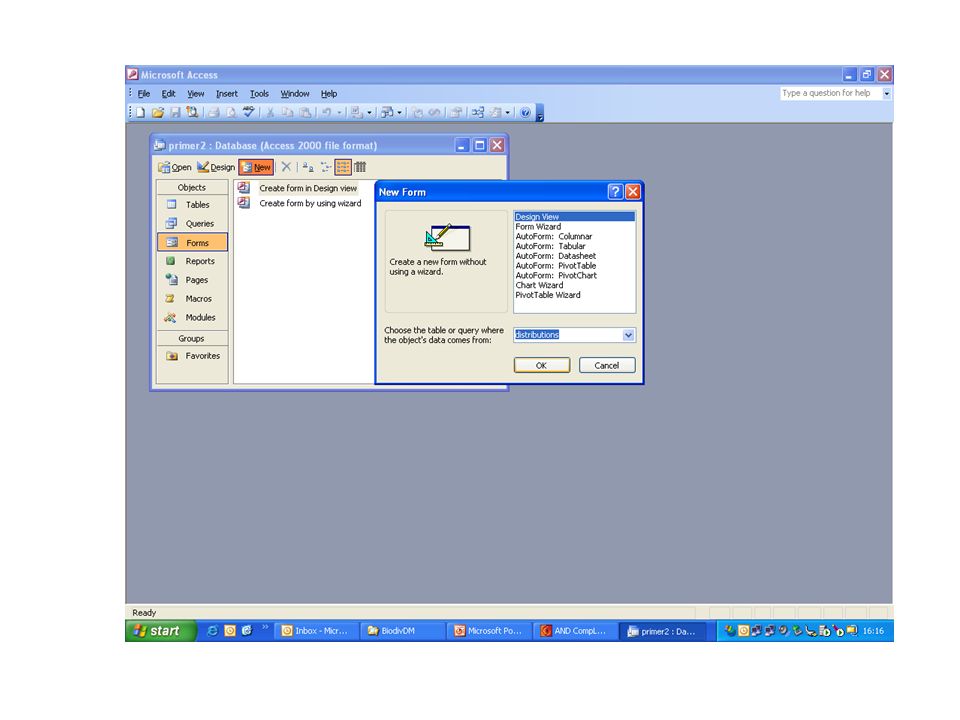
Task: Expand hidden quick launch icons chevron
Action: [x=265, y=627]
